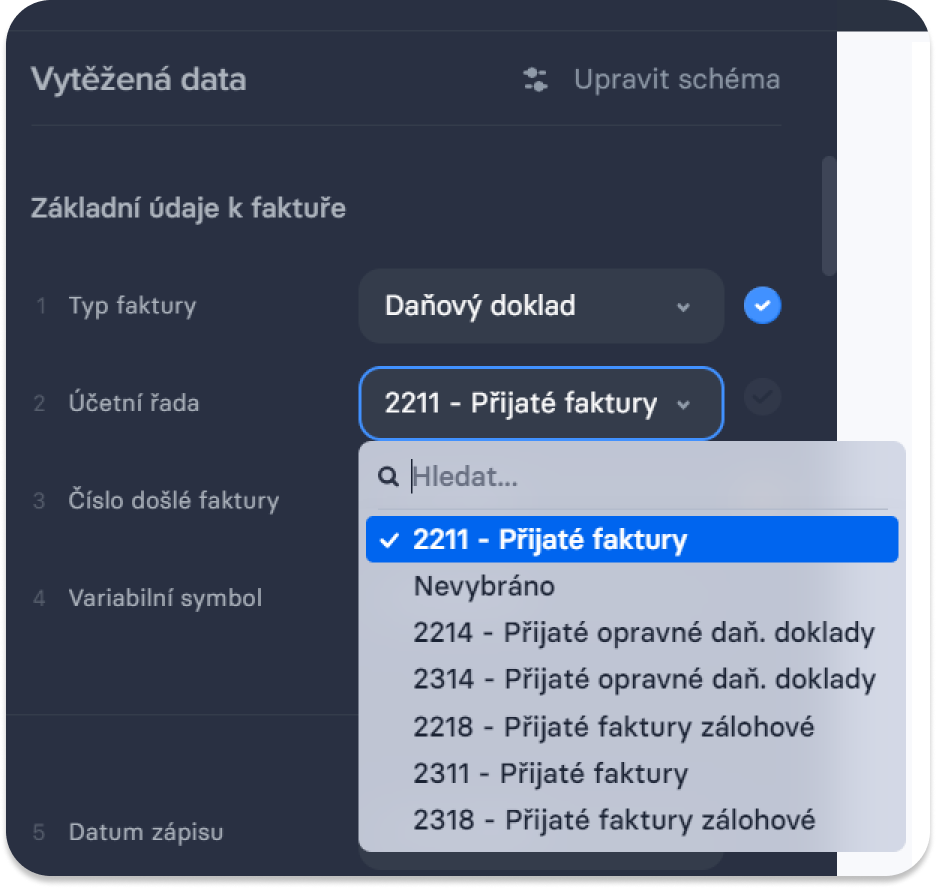Toggle blue confirmation check for Typ faktury
The image size is (936, 888).
[x=762, y=306]
